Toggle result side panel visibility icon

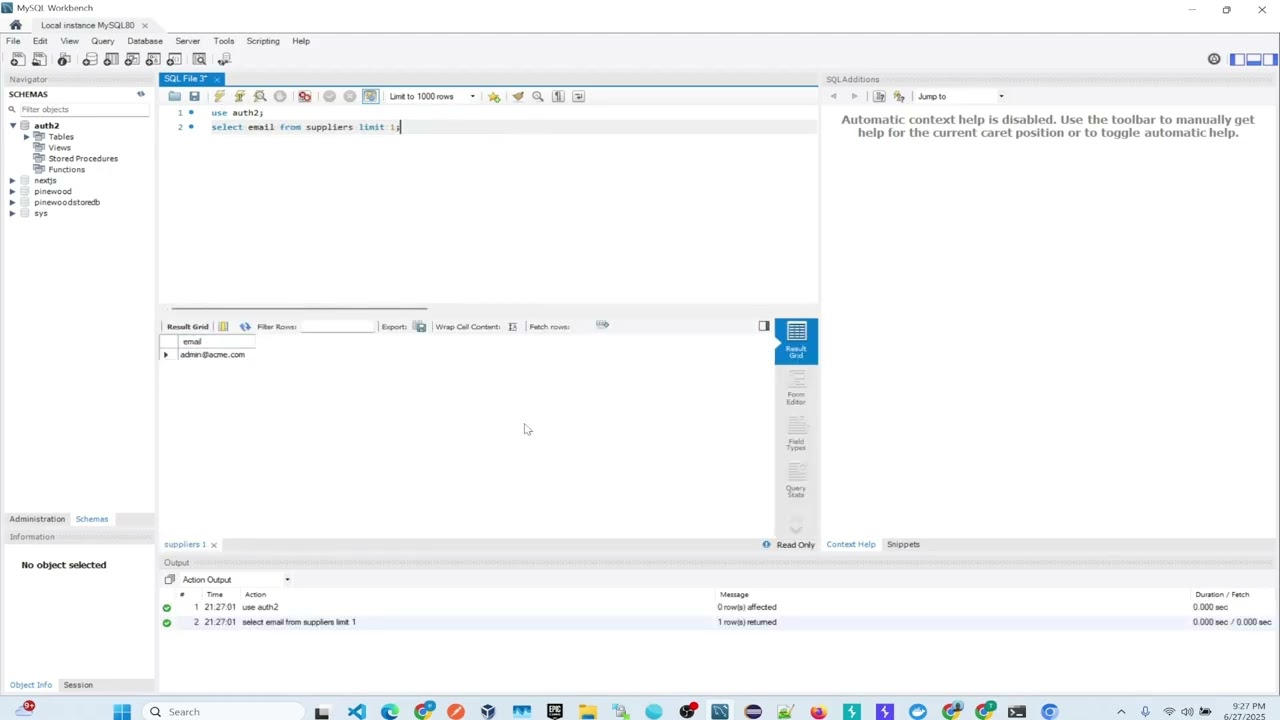(x=764, y=326)
